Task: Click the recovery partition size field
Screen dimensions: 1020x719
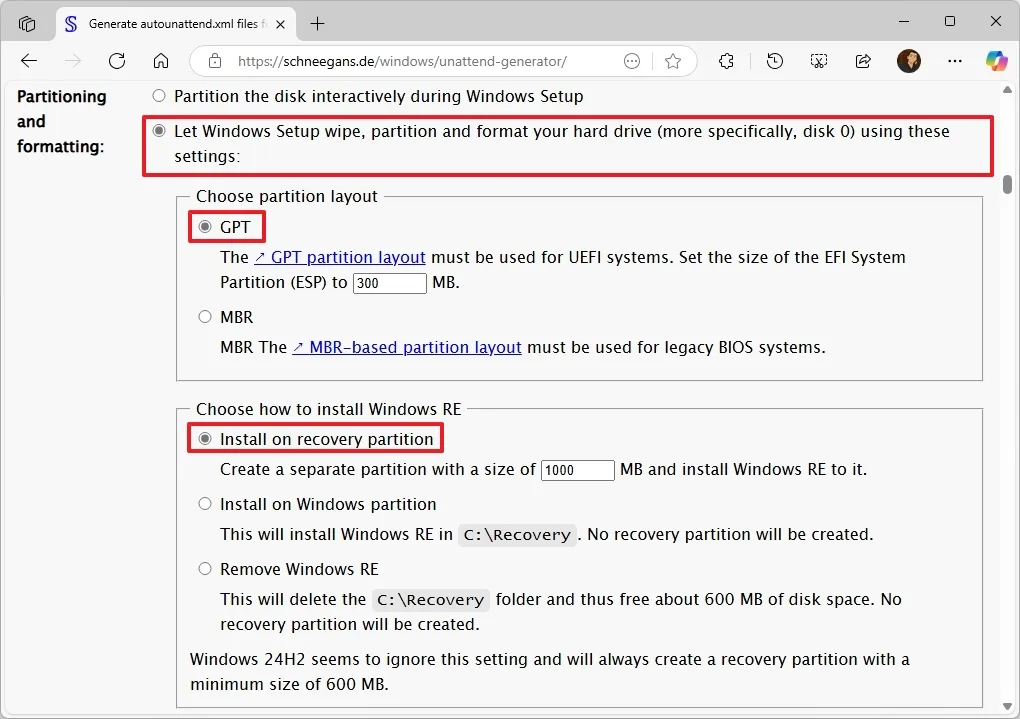Action: [577, 470]
